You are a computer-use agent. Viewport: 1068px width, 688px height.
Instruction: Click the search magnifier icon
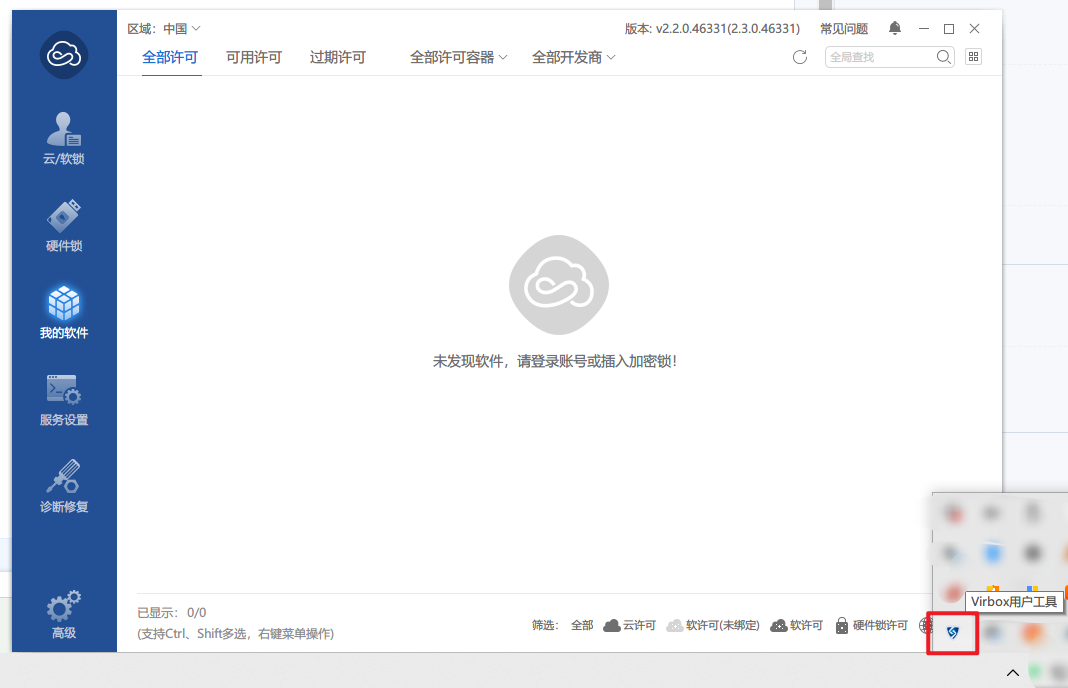[943, 57]
